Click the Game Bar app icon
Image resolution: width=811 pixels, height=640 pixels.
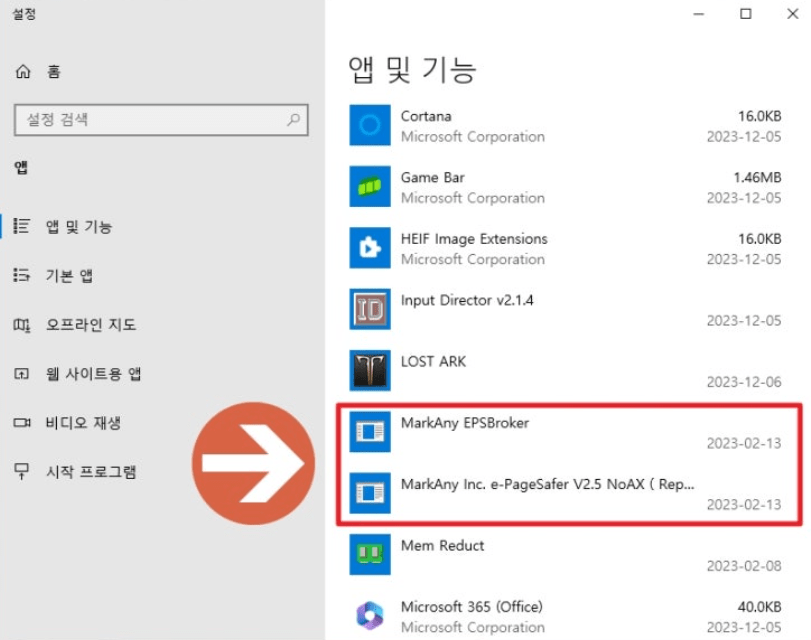click(x=369, y=186)
